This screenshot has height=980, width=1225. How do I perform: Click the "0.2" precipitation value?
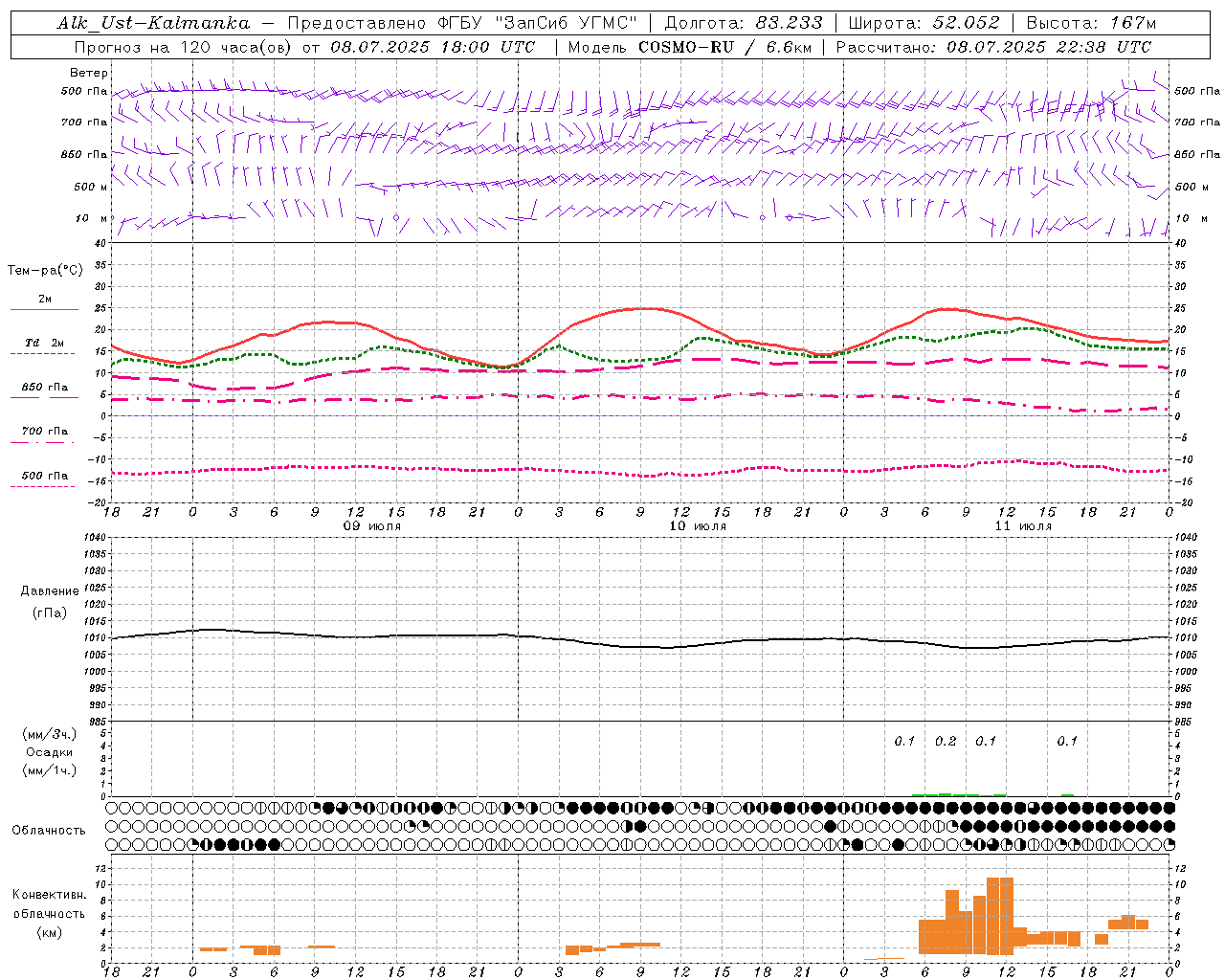[x=946, y=742]
